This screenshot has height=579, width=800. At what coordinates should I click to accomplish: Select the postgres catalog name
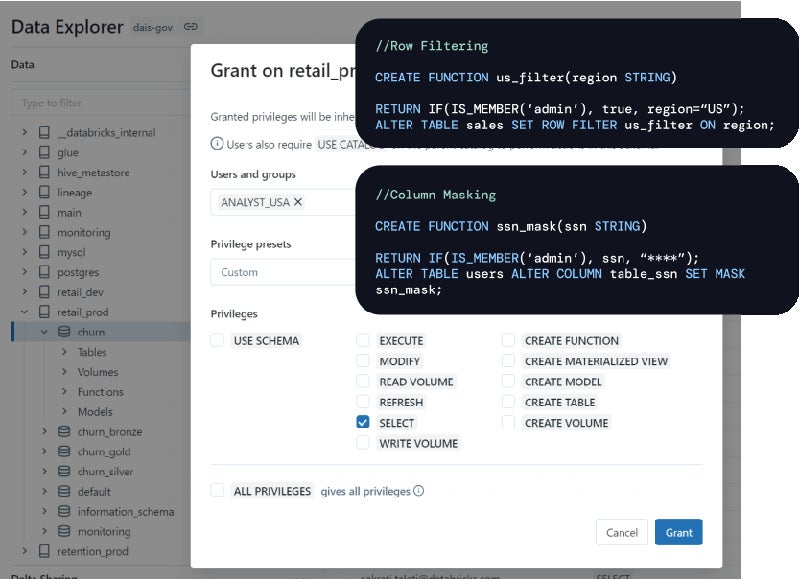(78, 272)
